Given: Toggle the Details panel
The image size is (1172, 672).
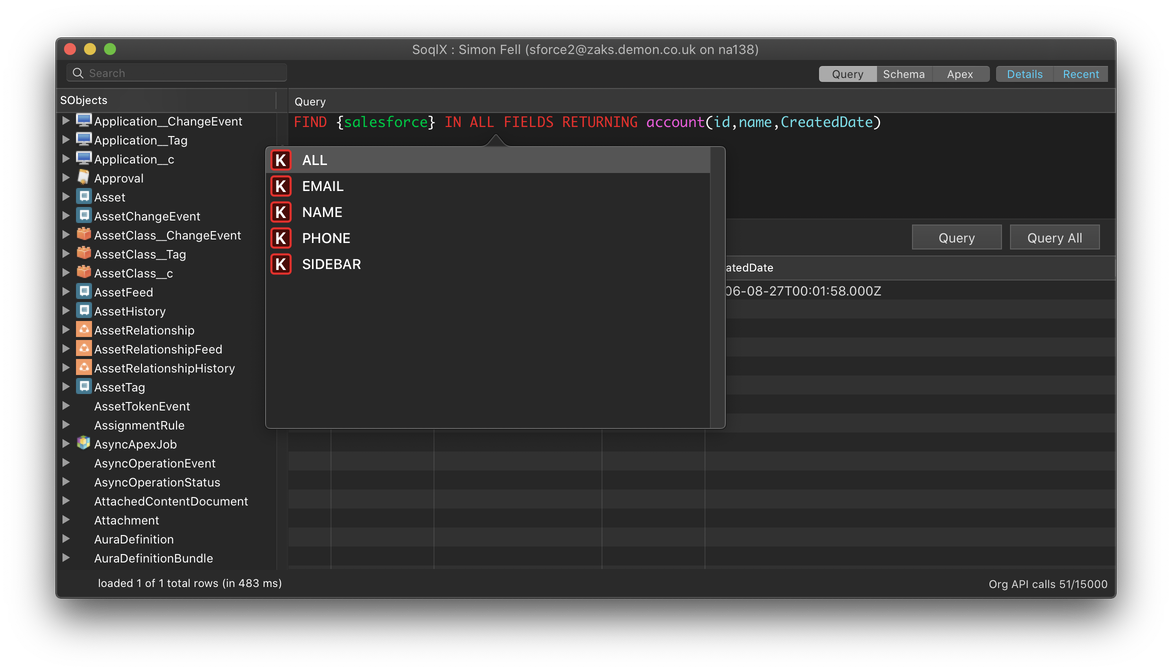Looking at the screenshot, I should (1024, 74).
